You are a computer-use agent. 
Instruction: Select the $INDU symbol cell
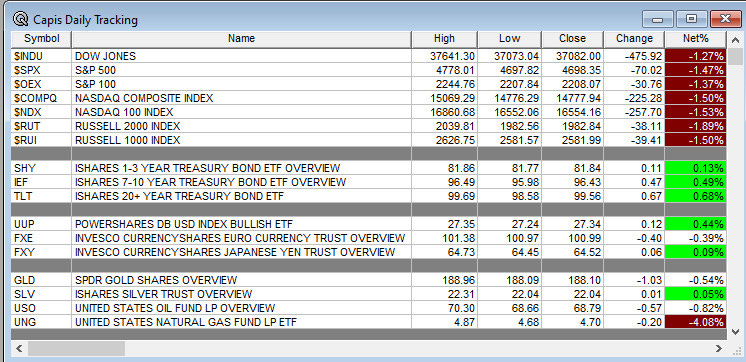[x=41, y=56]
